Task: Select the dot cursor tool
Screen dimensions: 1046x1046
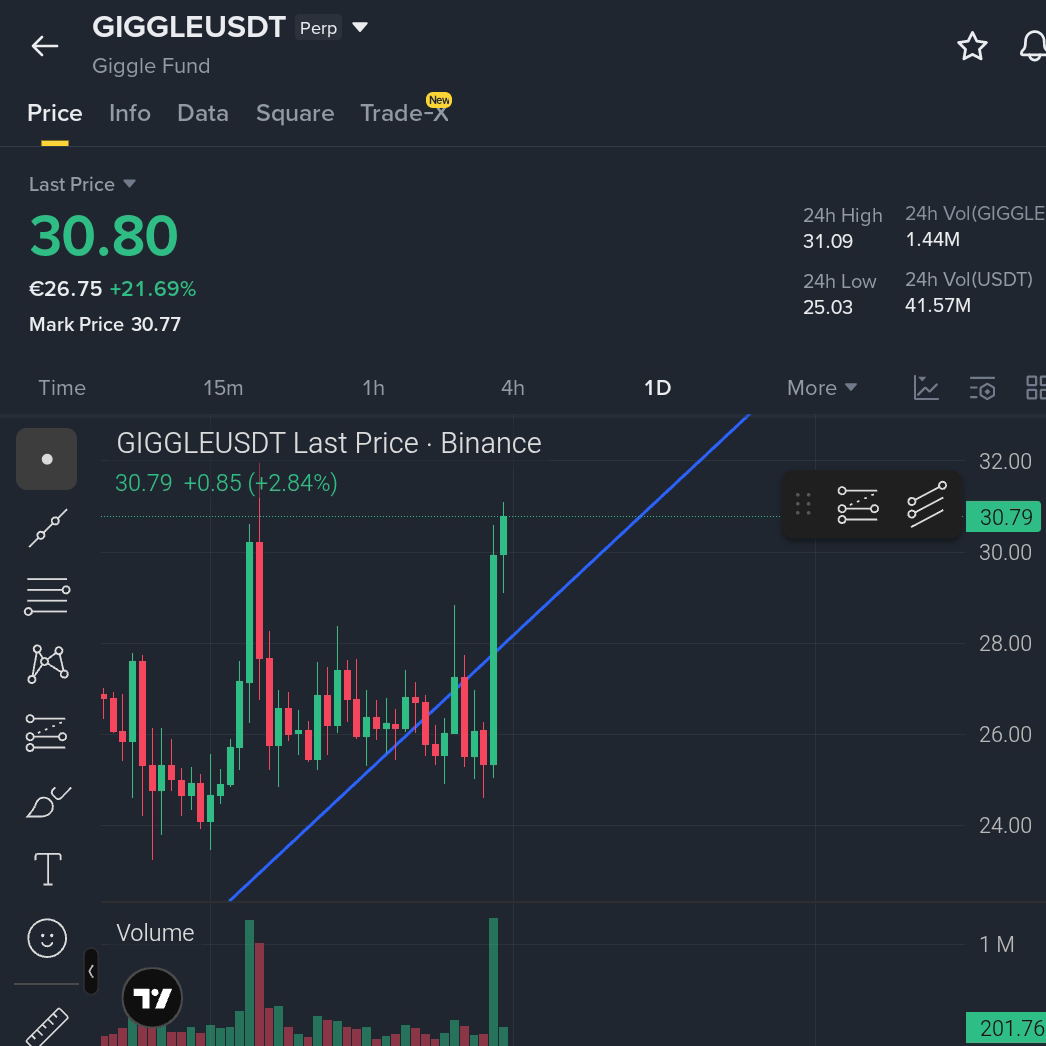Action: point(47,459)
